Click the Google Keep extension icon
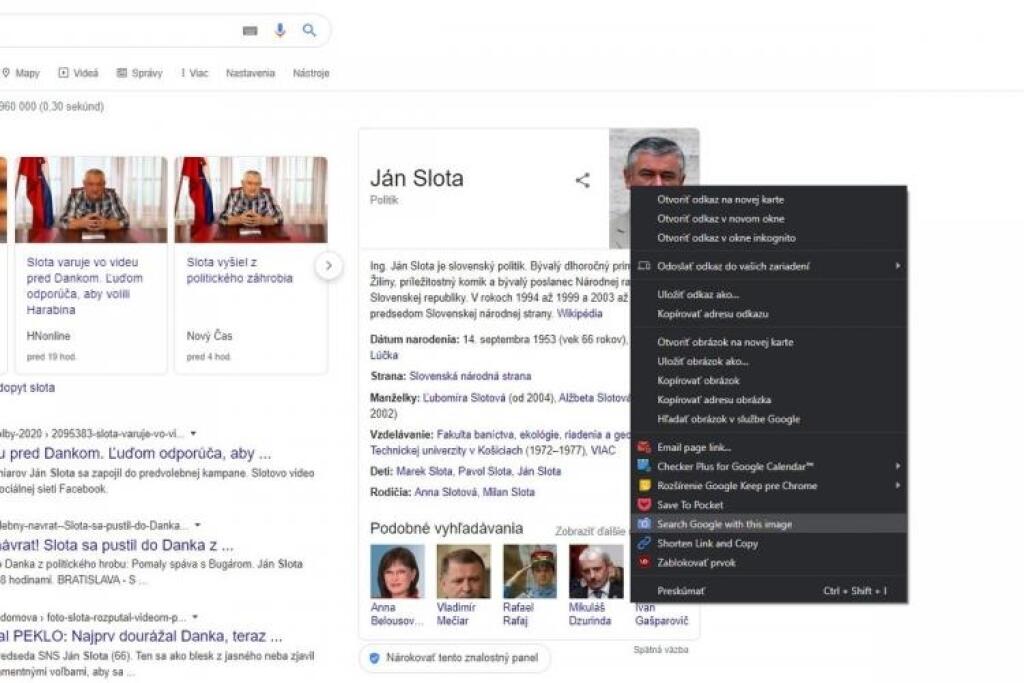 [644, 485]
